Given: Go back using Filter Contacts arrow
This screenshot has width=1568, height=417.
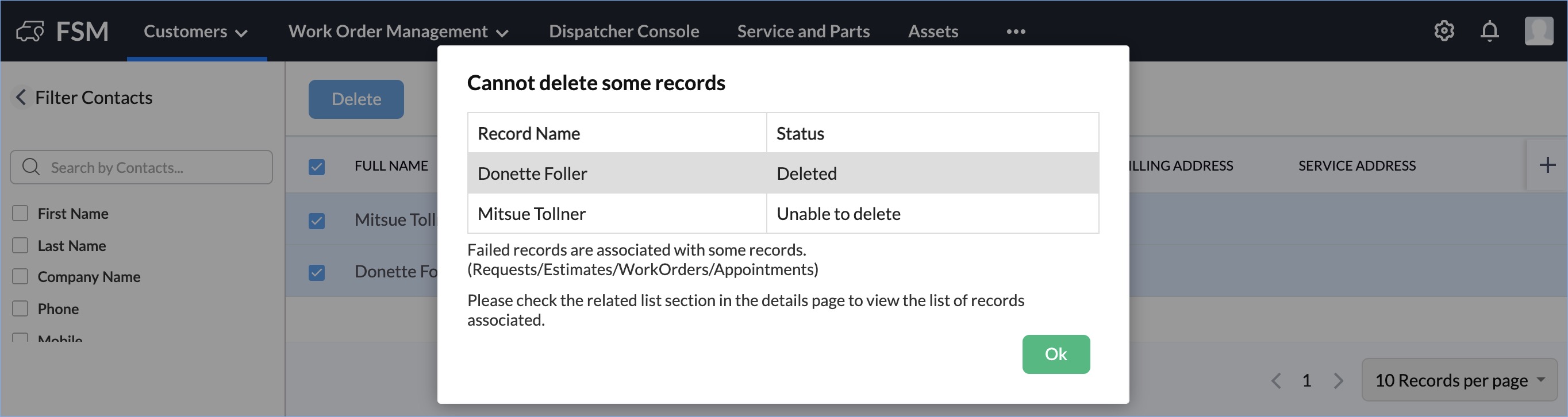Looking at the screenshot, I should tap(21, 97).
